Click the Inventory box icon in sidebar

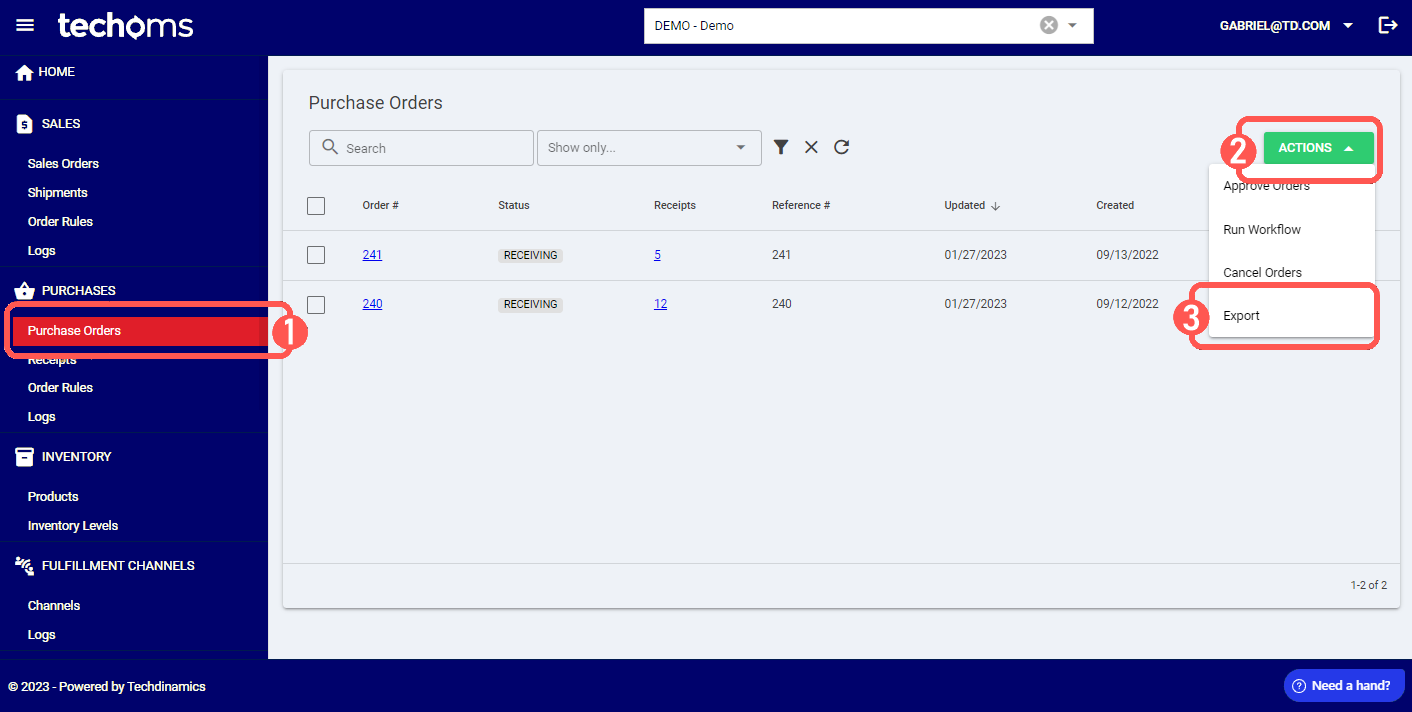click(23, 456)
